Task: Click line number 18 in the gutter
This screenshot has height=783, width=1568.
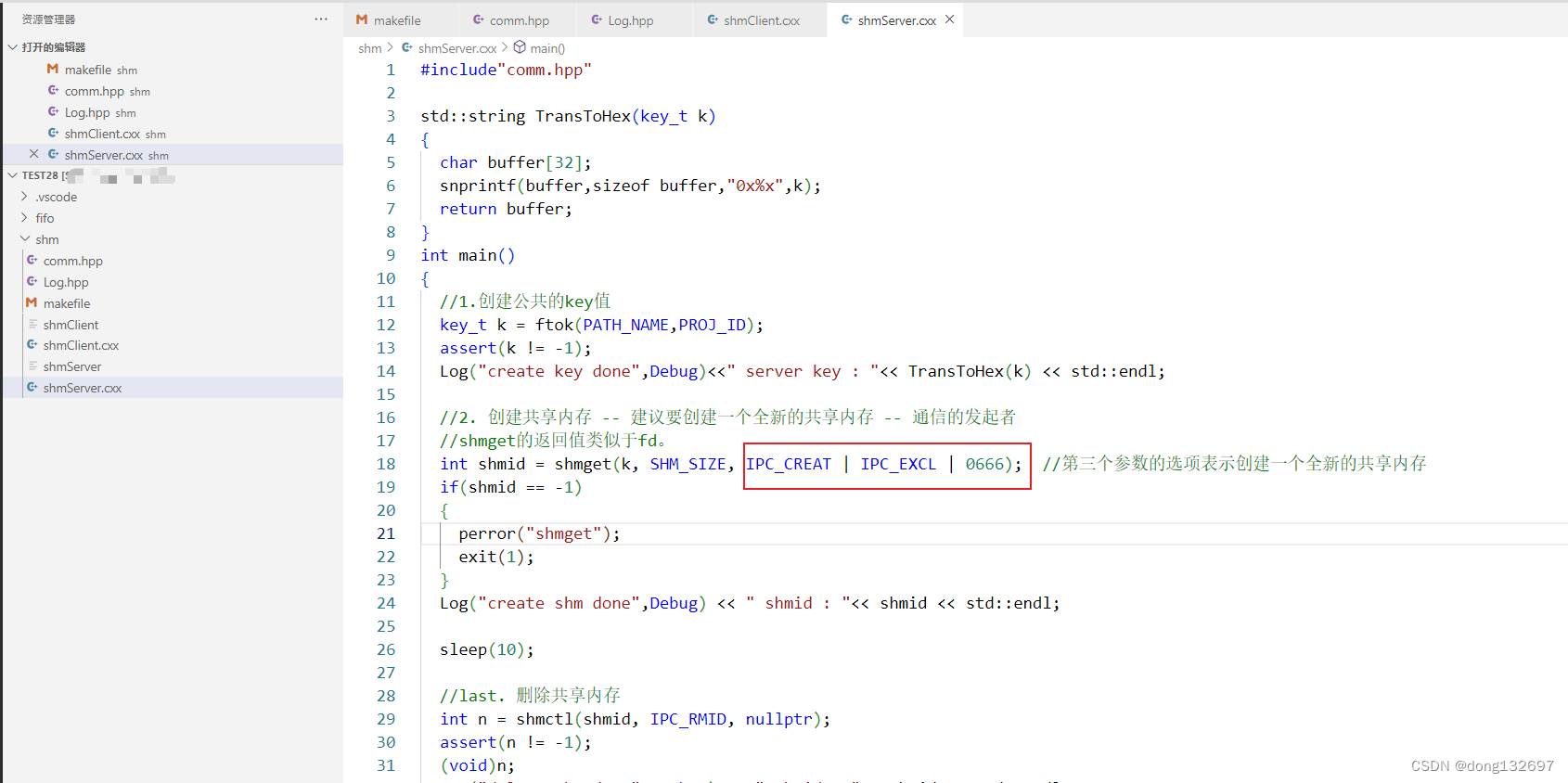Action: (386, 464)
